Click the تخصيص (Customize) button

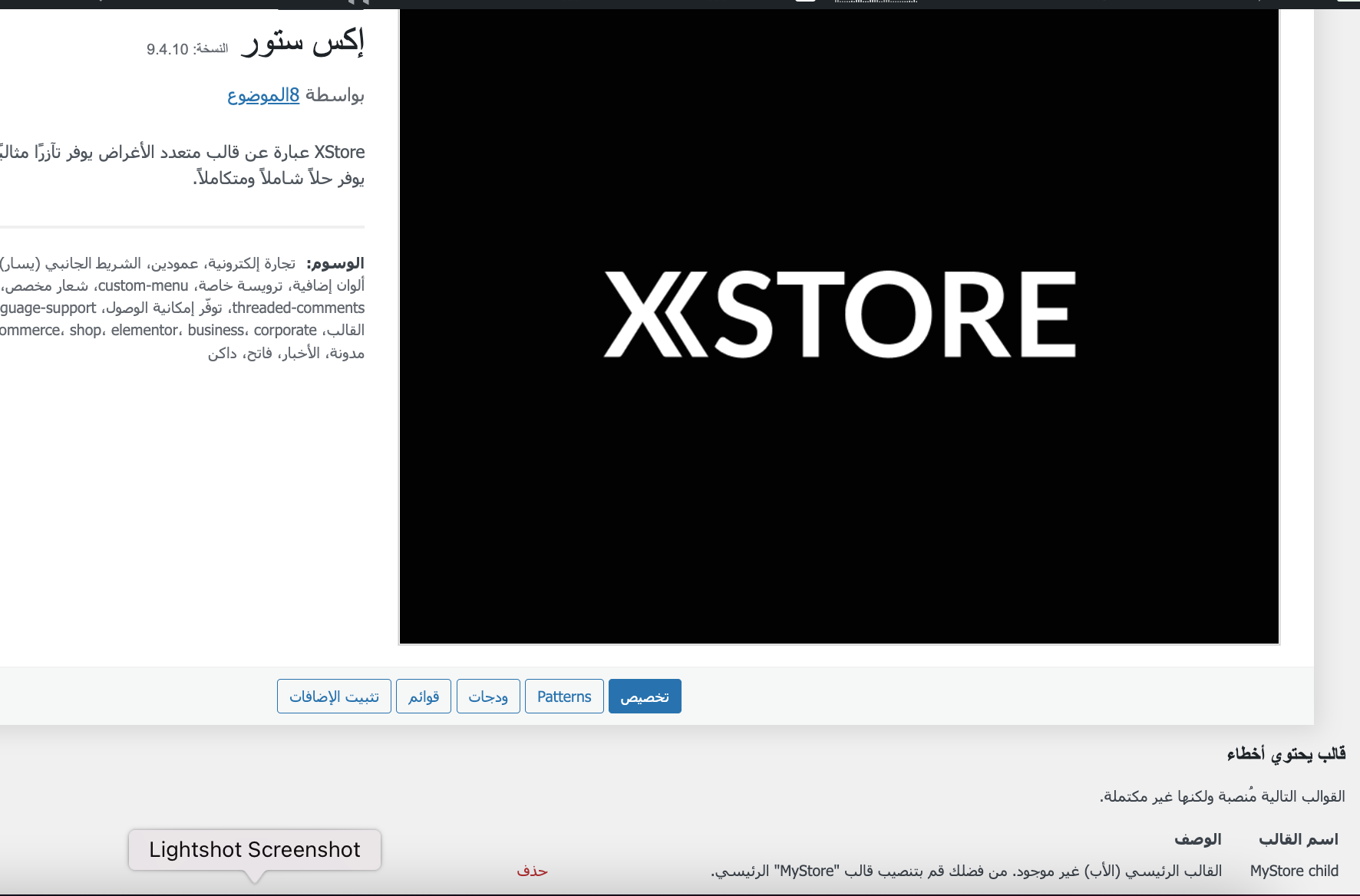point(645,697)
